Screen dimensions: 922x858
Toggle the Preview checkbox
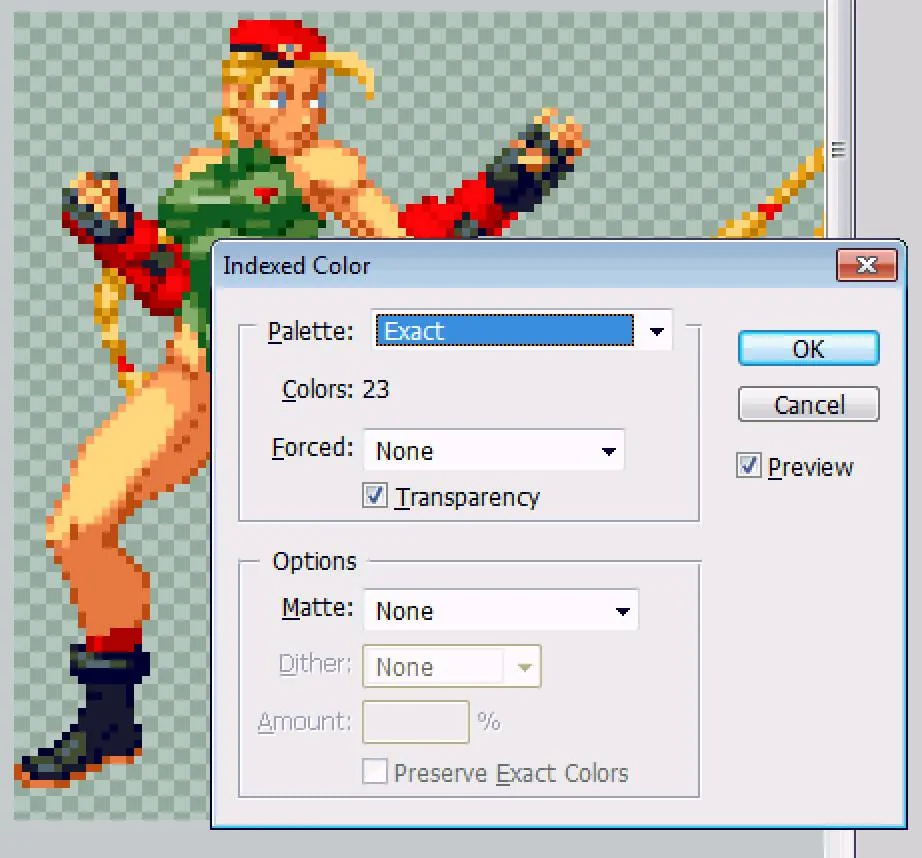(749, 466)
